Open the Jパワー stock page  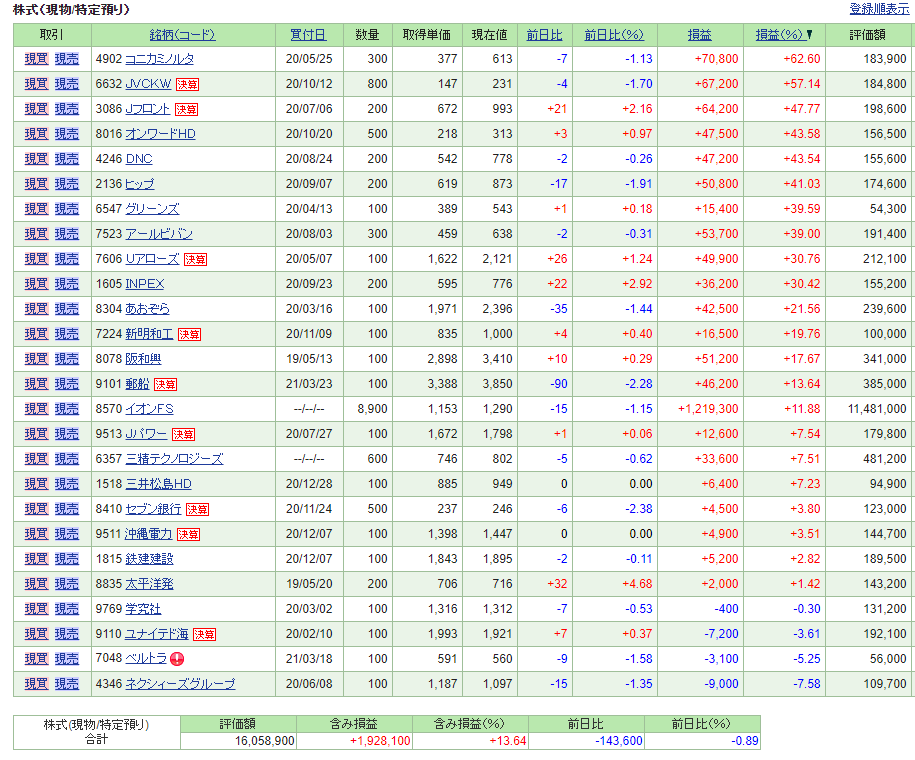[x=146, y=434]
